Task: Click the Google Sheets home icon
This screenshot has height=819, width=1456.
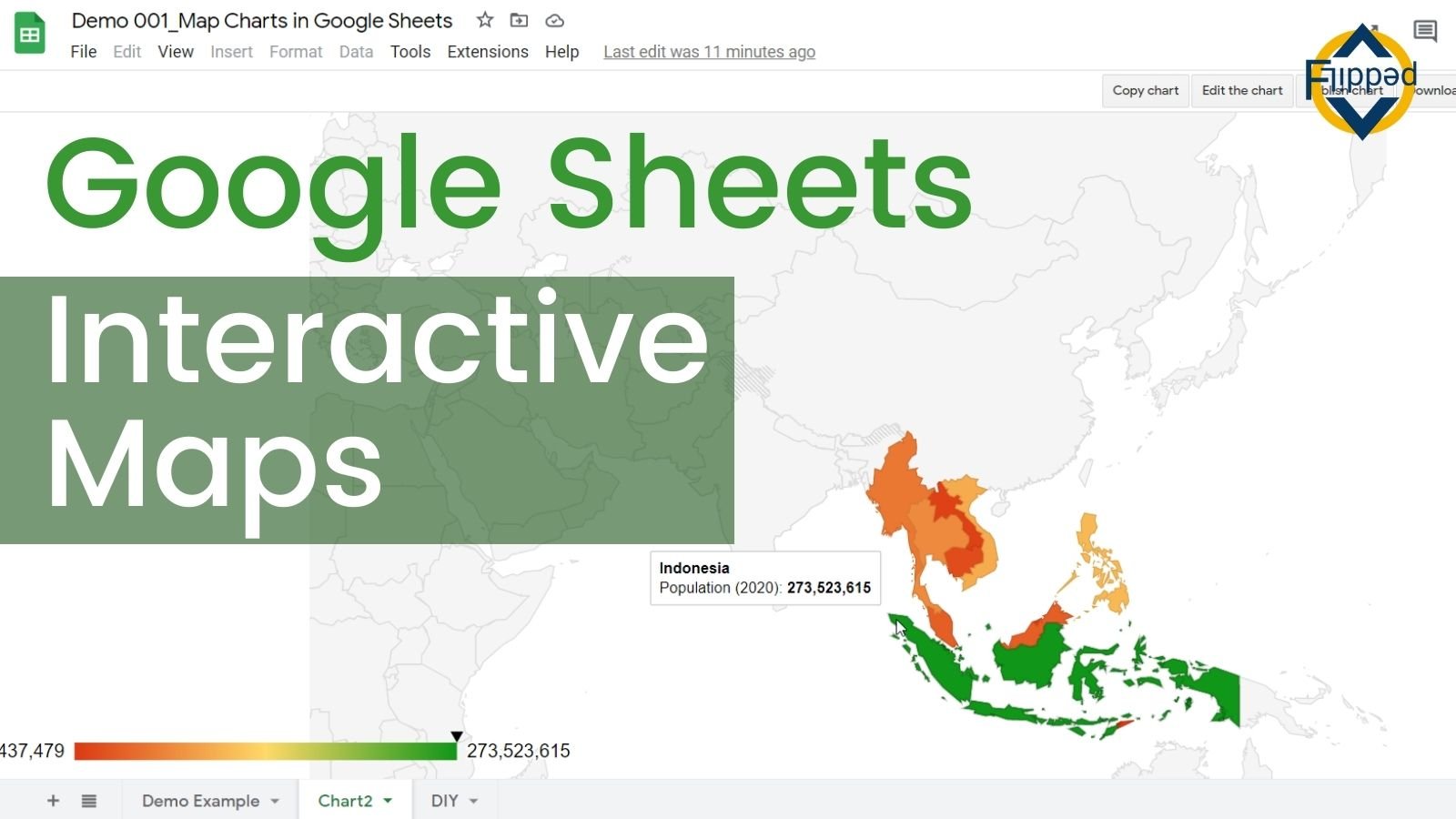Action: tap(29, 34)
